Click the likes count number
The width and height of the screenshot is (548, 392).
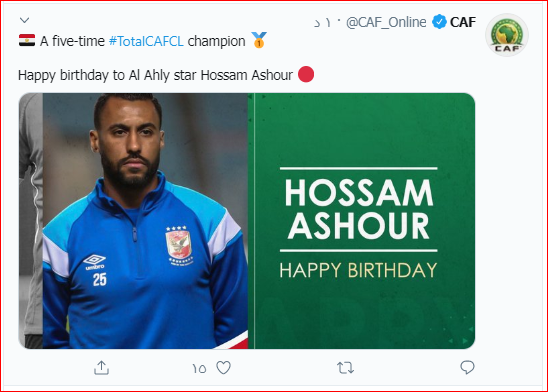click(x=199, y=368)
